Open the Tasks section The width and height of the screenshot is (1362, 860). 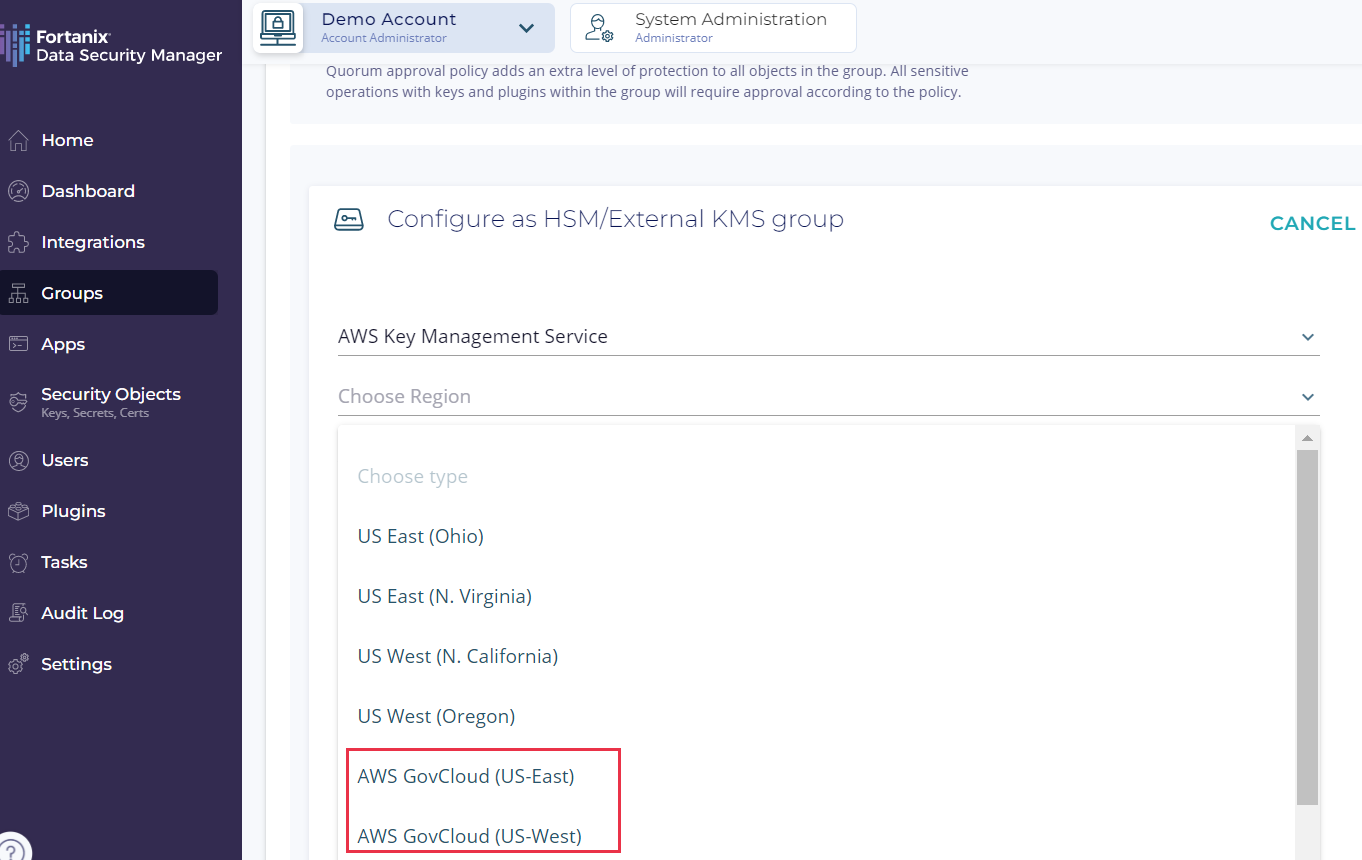tap(64, 563)
